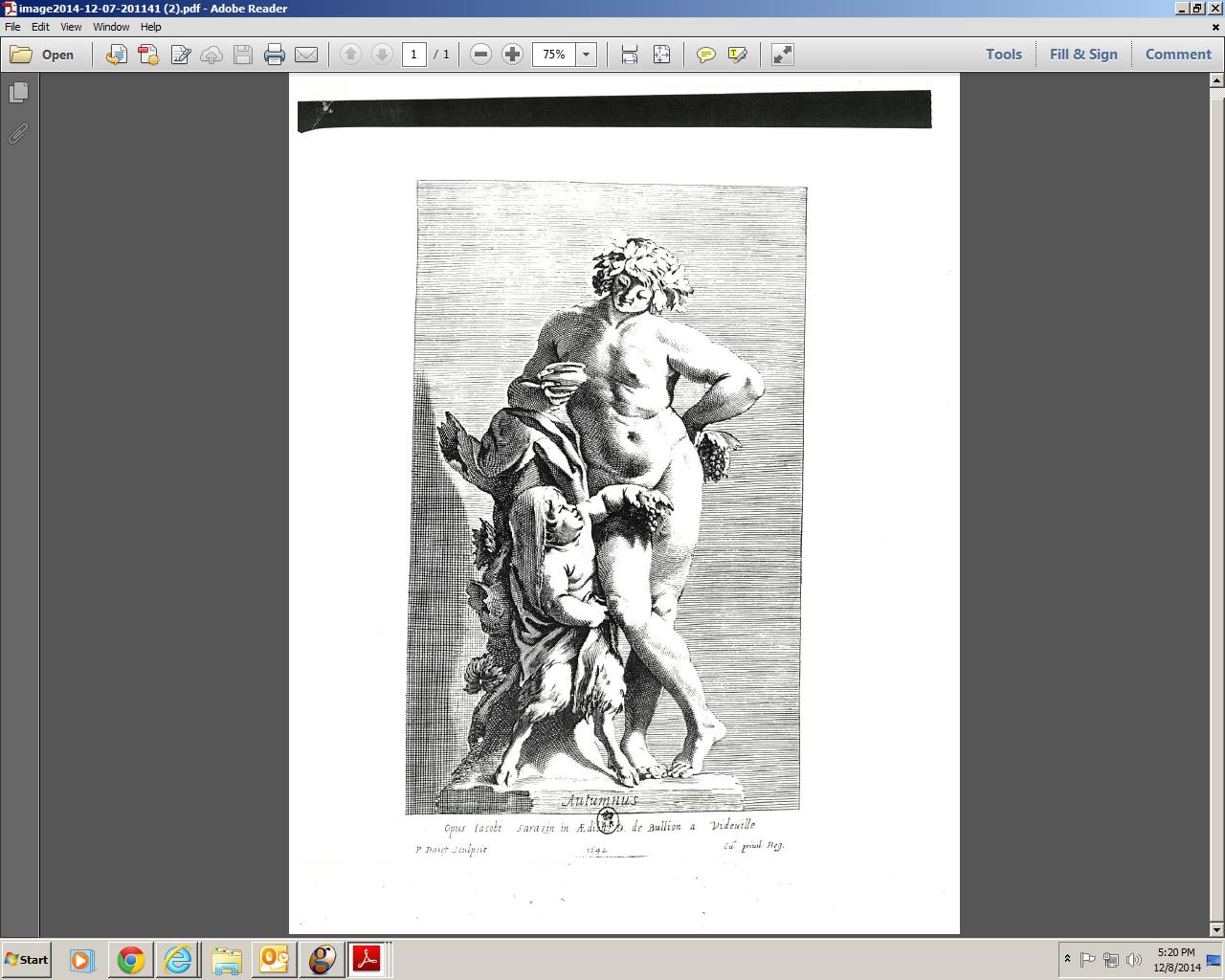Print the document using printer icon

pos(275,55)
